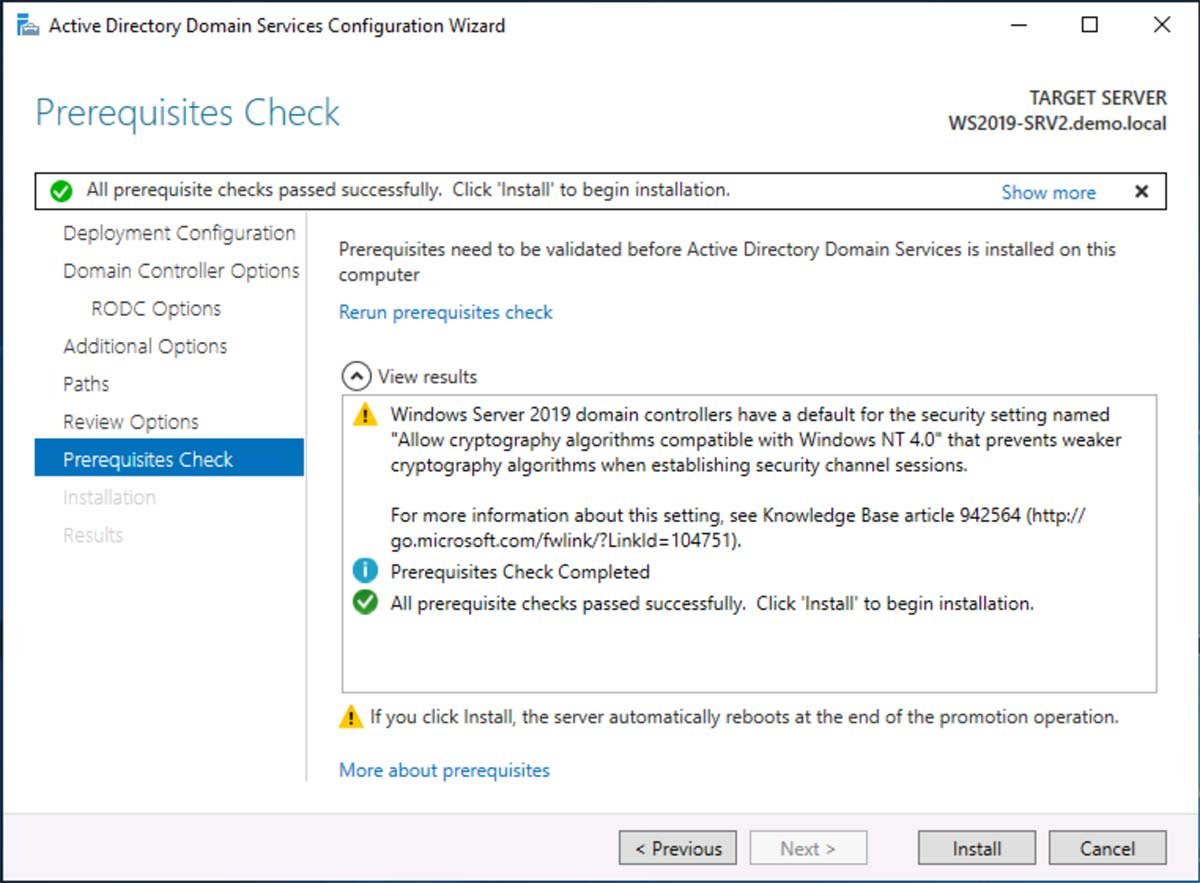Dismiss the notification banner with X
Screen dimensions: 1200x883
[1141, 192]
